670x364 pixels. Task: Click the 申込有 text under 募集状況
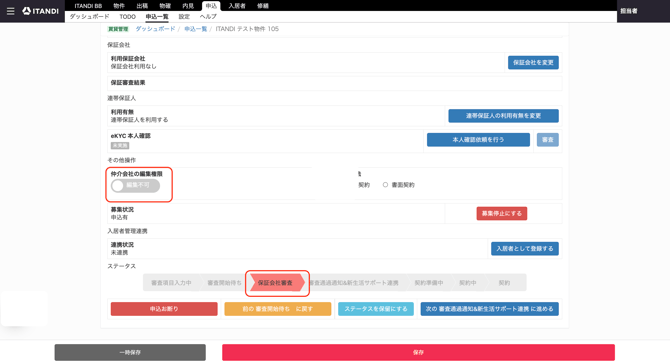119,217
